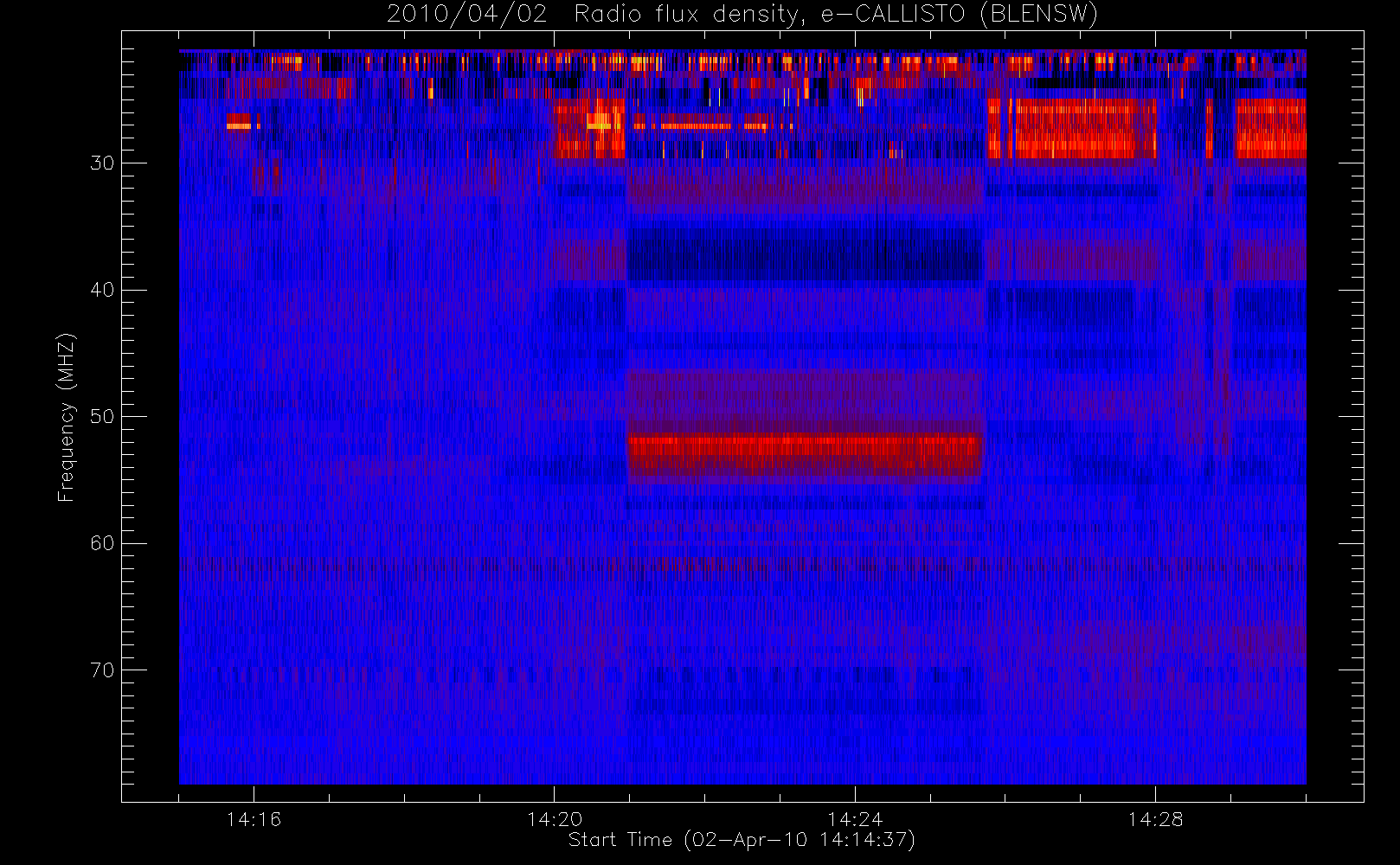Click the 30 frequency tick label
The height and width of the screenshot is (865, 1400).
pos(102,163)
